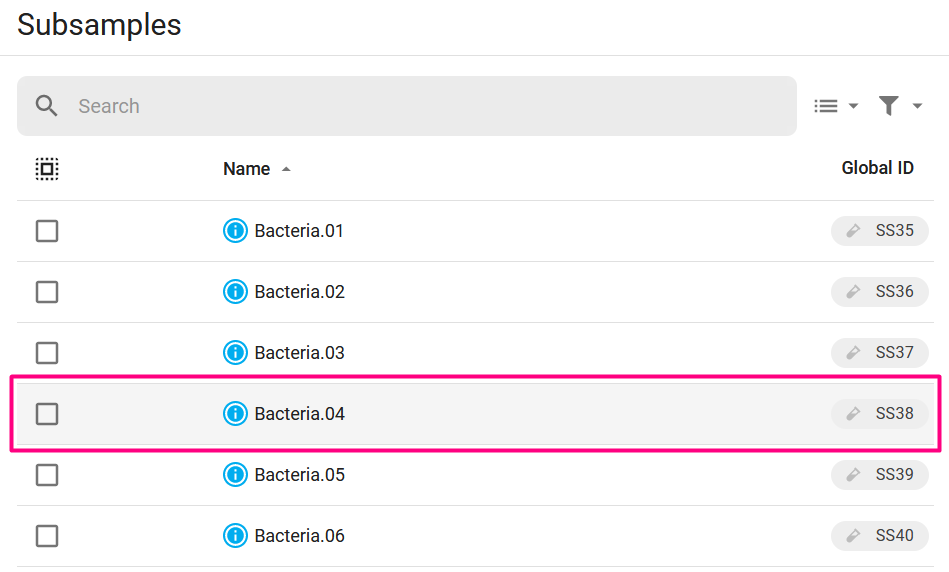
Task: Open info for Bacteria.01 subsample
Action: (x=235, y=231)
